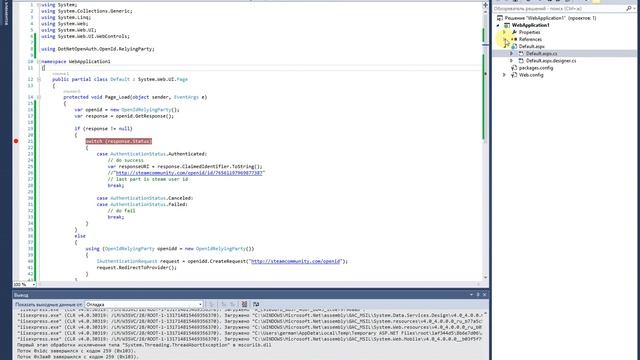Screen dimensions: 640x360
Task: Click the solution icon beside 'WebApplication1' solution
Action: [500, 18]
